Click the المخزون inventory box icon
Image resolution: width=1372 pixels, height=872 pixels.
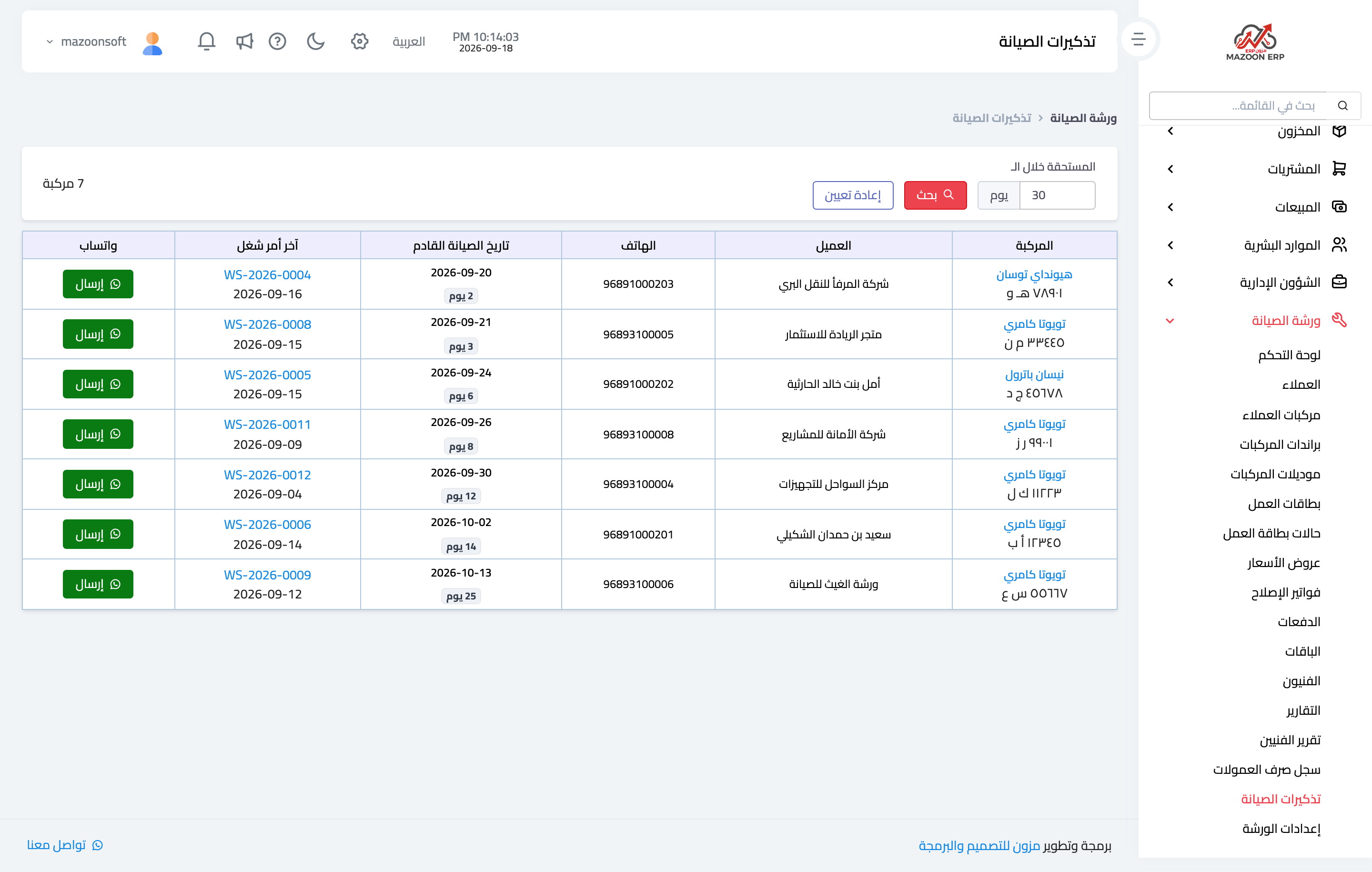pyautogui.click(x=1339, y=131)
